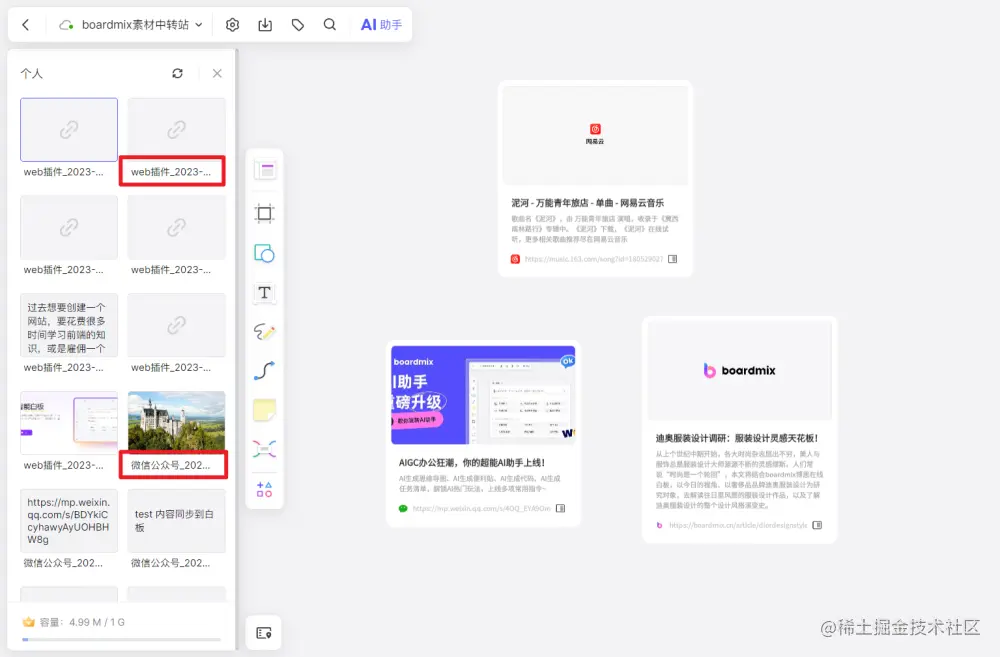Open the AIGC办公狂潮 card title

(x=472, y=463)
